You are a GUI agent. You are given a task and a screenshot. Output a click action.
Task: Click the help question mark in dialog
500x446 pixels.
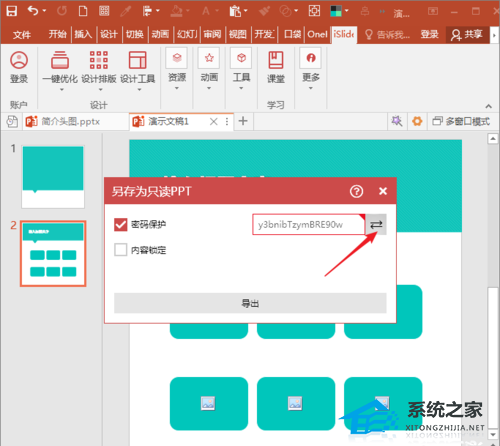(x=356, y=191)
